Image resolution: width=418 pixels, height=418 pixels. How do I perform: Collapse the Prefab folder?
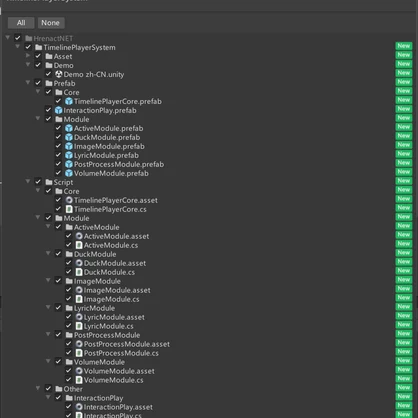point(28,83)
